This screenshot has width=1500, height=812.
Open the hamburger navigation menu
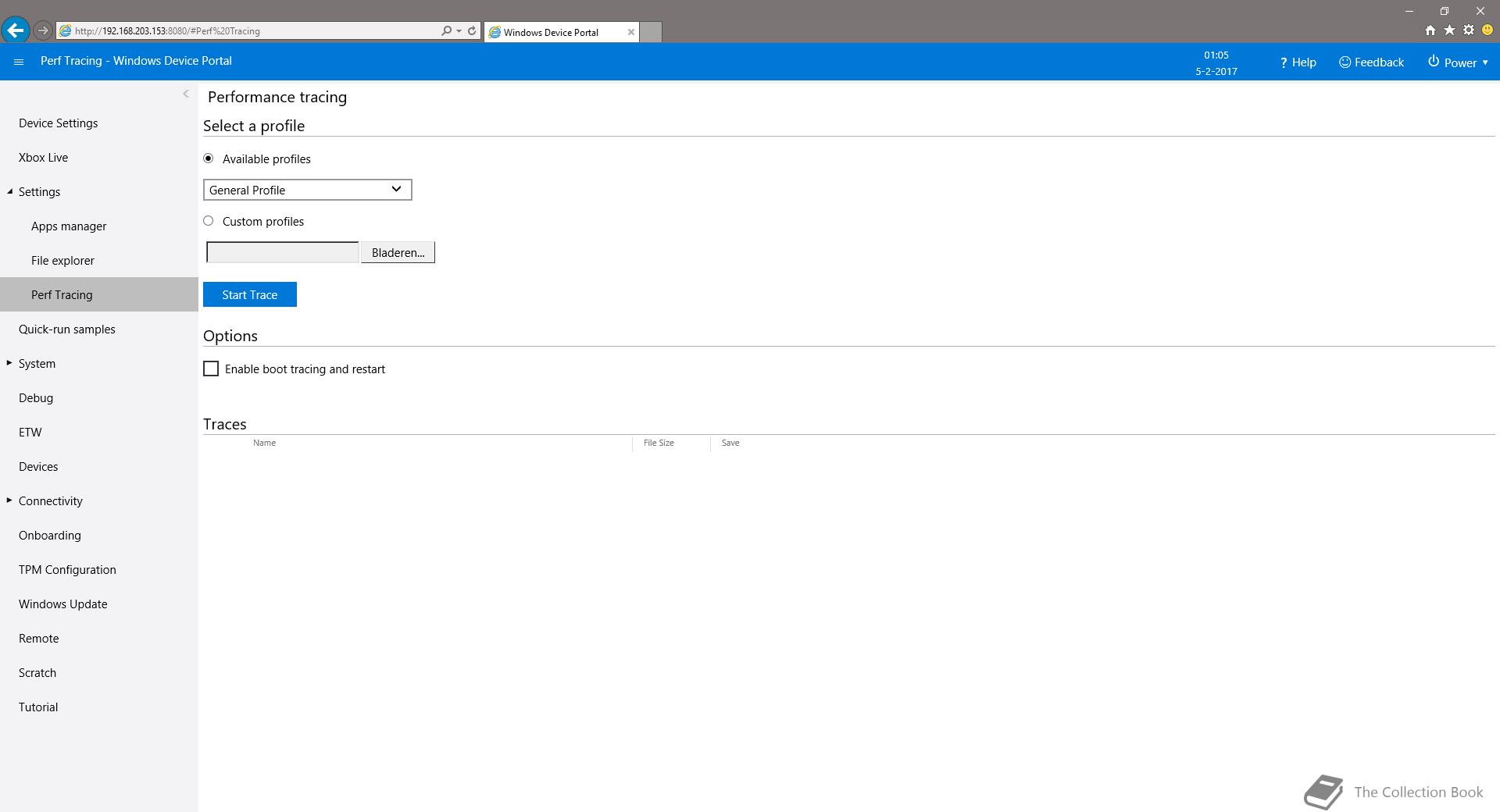point(19,62)
